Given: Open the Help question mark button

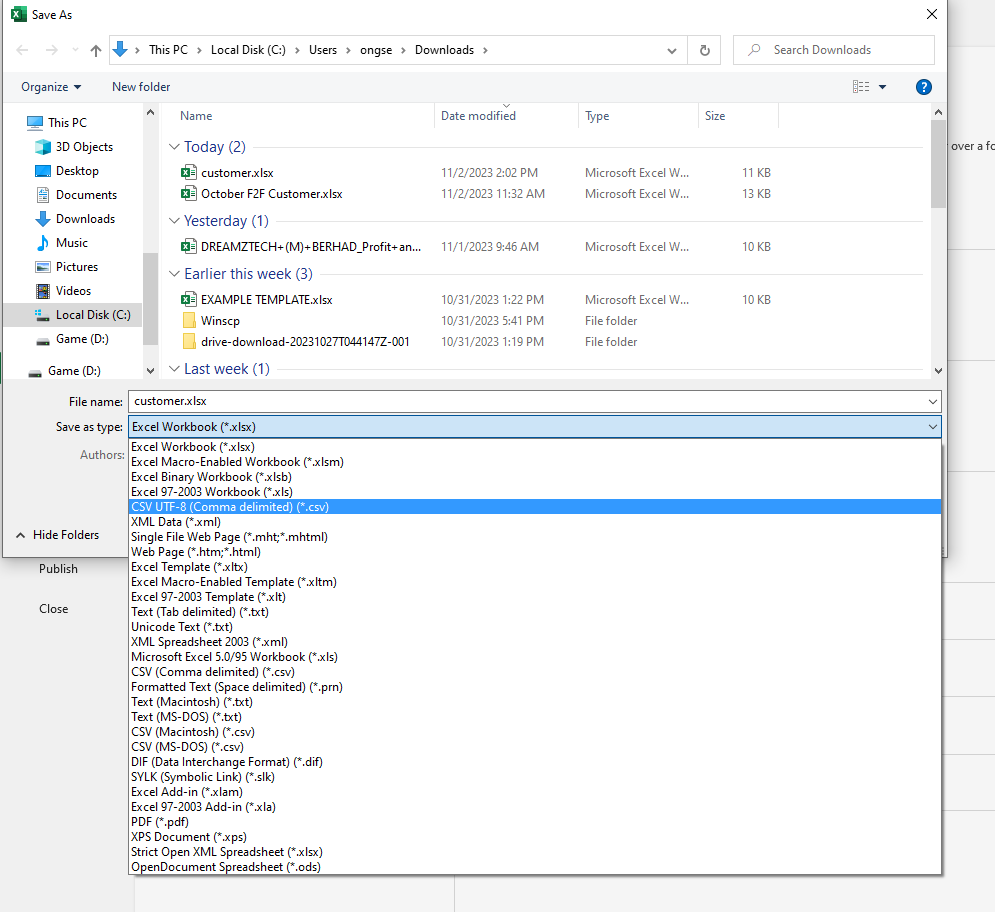Looking at the screenshot, I should [x=923, y=87].
